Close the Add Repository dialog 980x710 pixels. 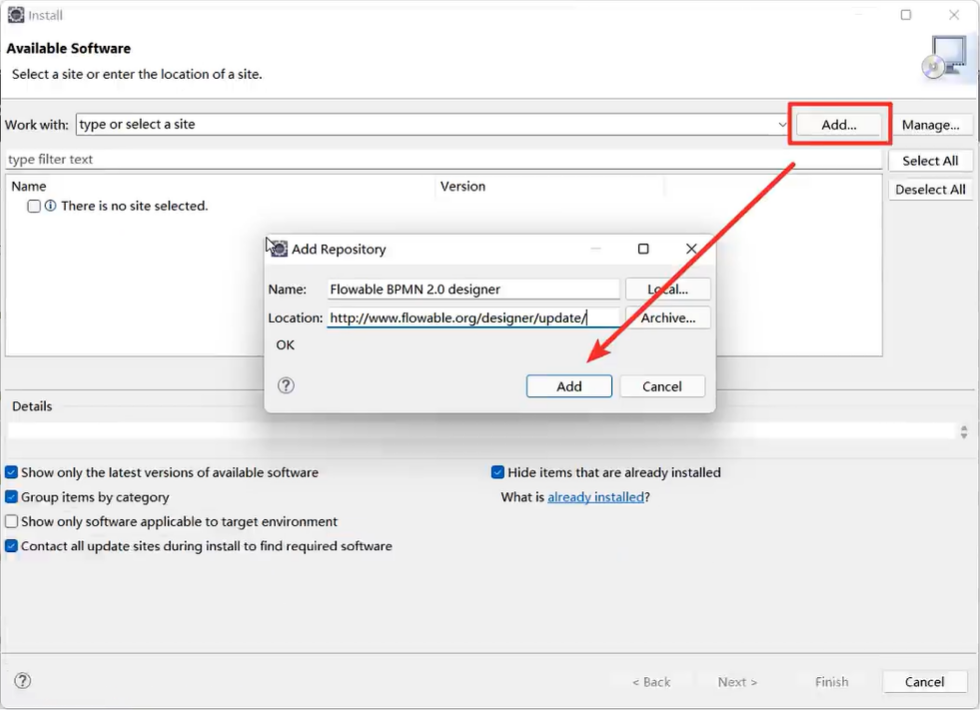(691, 249)
